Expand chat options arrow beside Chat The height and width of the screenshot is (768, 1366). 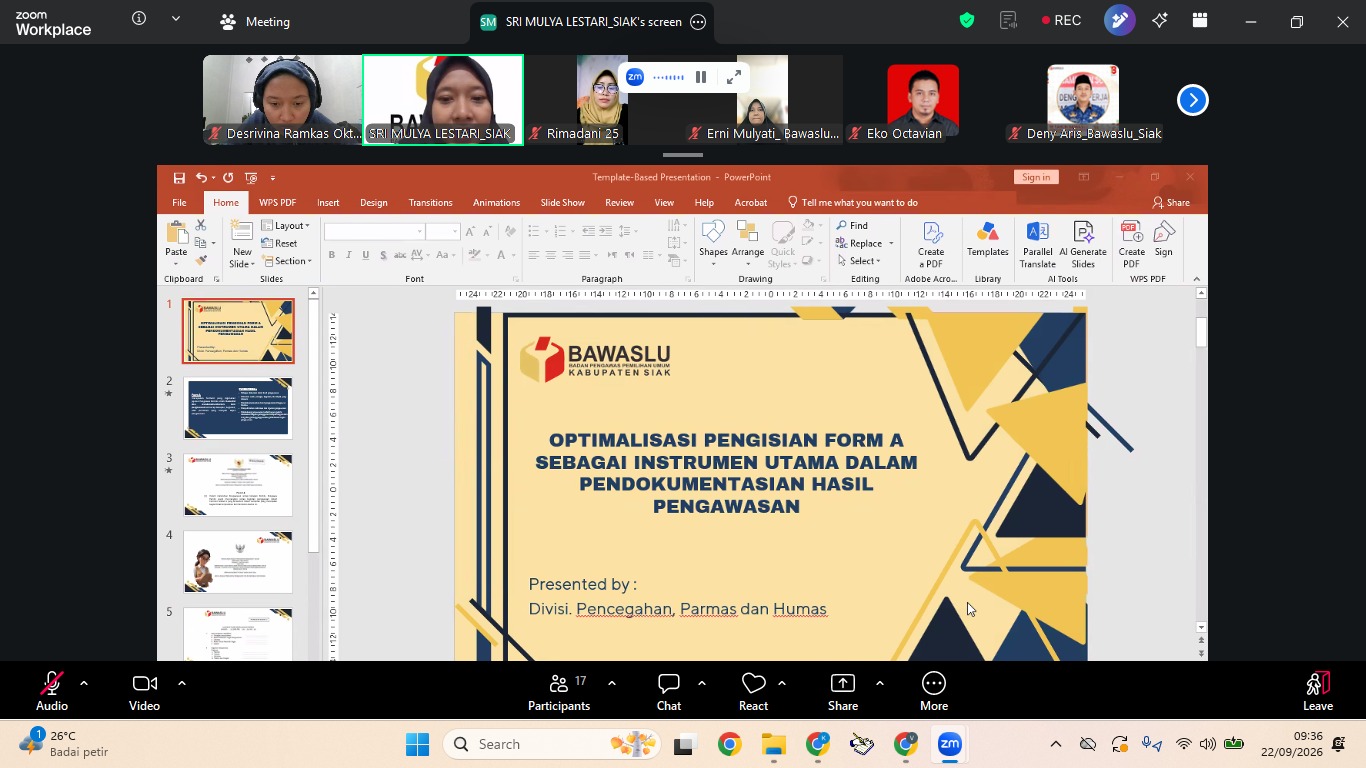coord(702,683)
